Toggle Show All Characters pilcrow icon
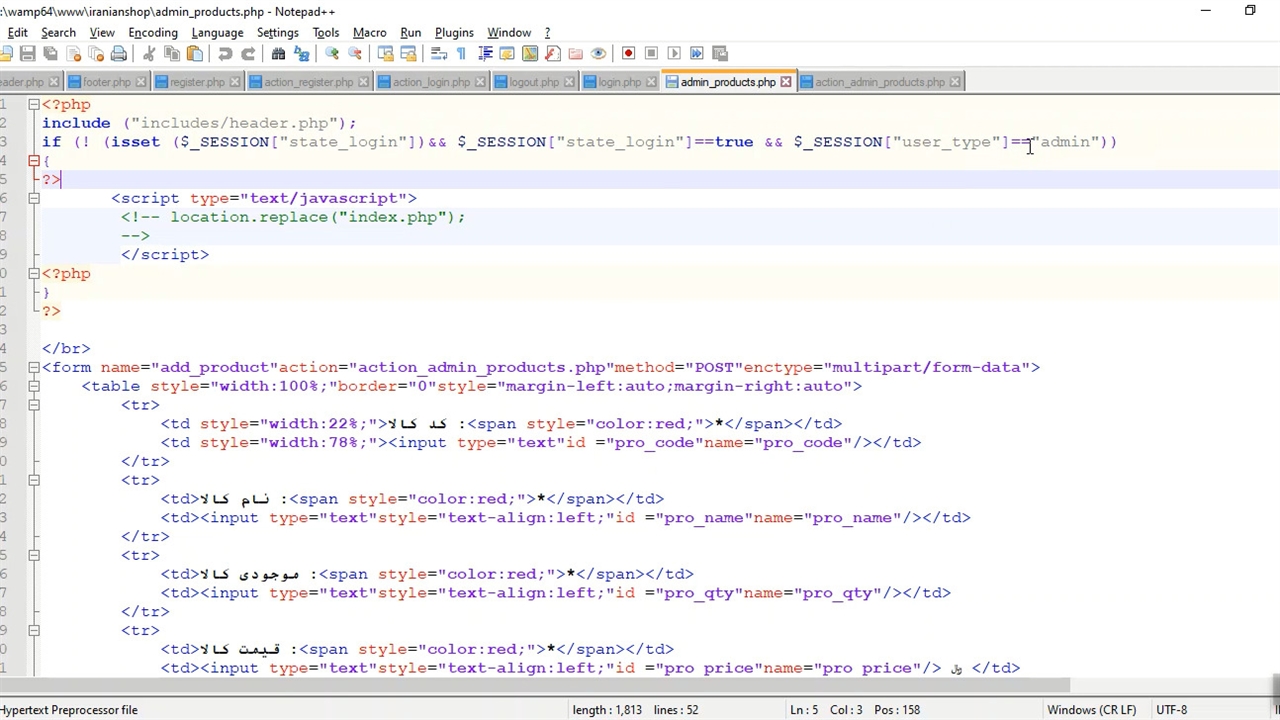Image resolution: width=1280 pixels, height=720 pixels. tap(461, 53)
